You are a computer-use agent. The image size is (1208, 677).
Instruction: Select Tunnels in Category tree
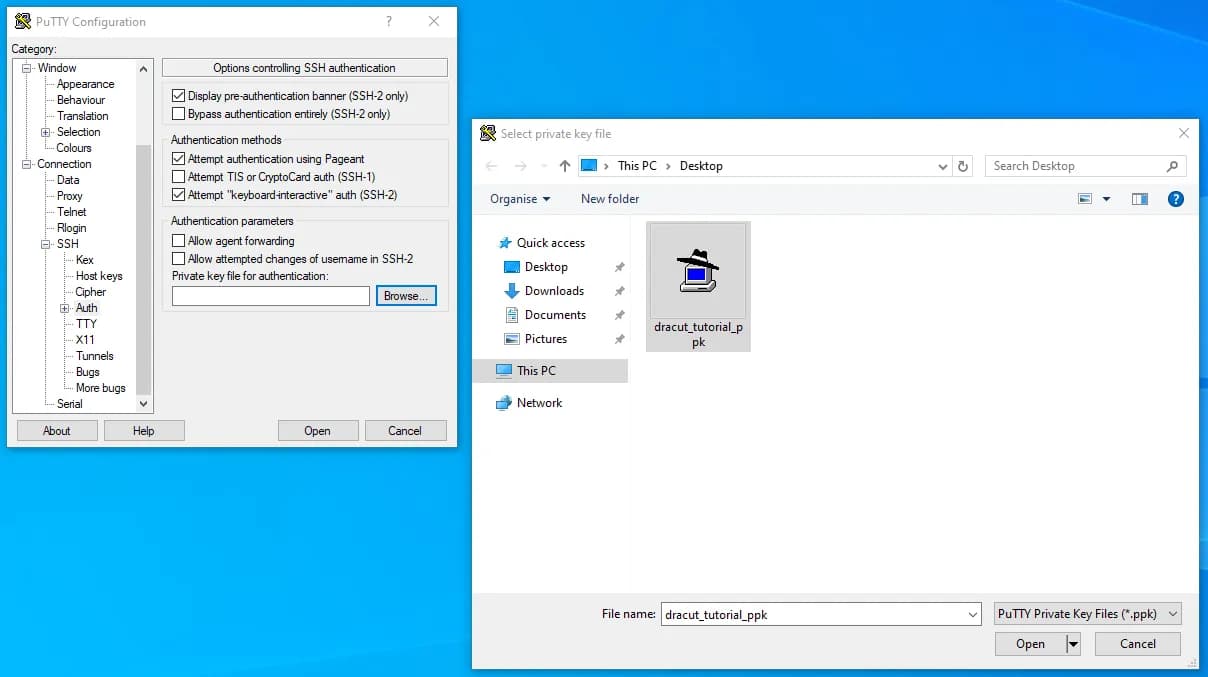tap(95, 356)
